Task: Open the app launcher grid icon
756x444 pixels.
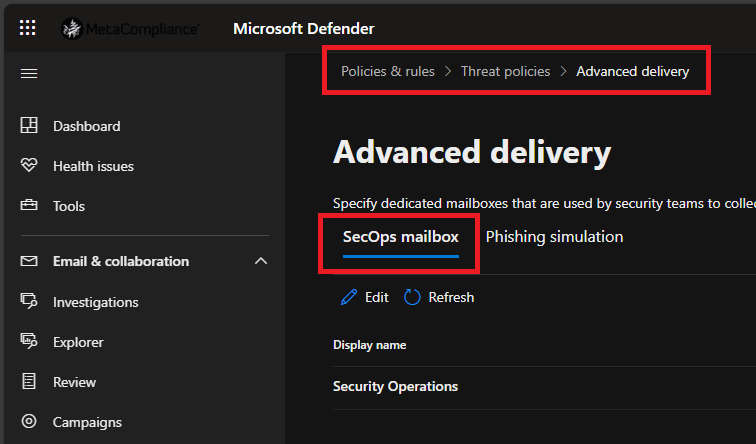Action: [x=27, y=28]
